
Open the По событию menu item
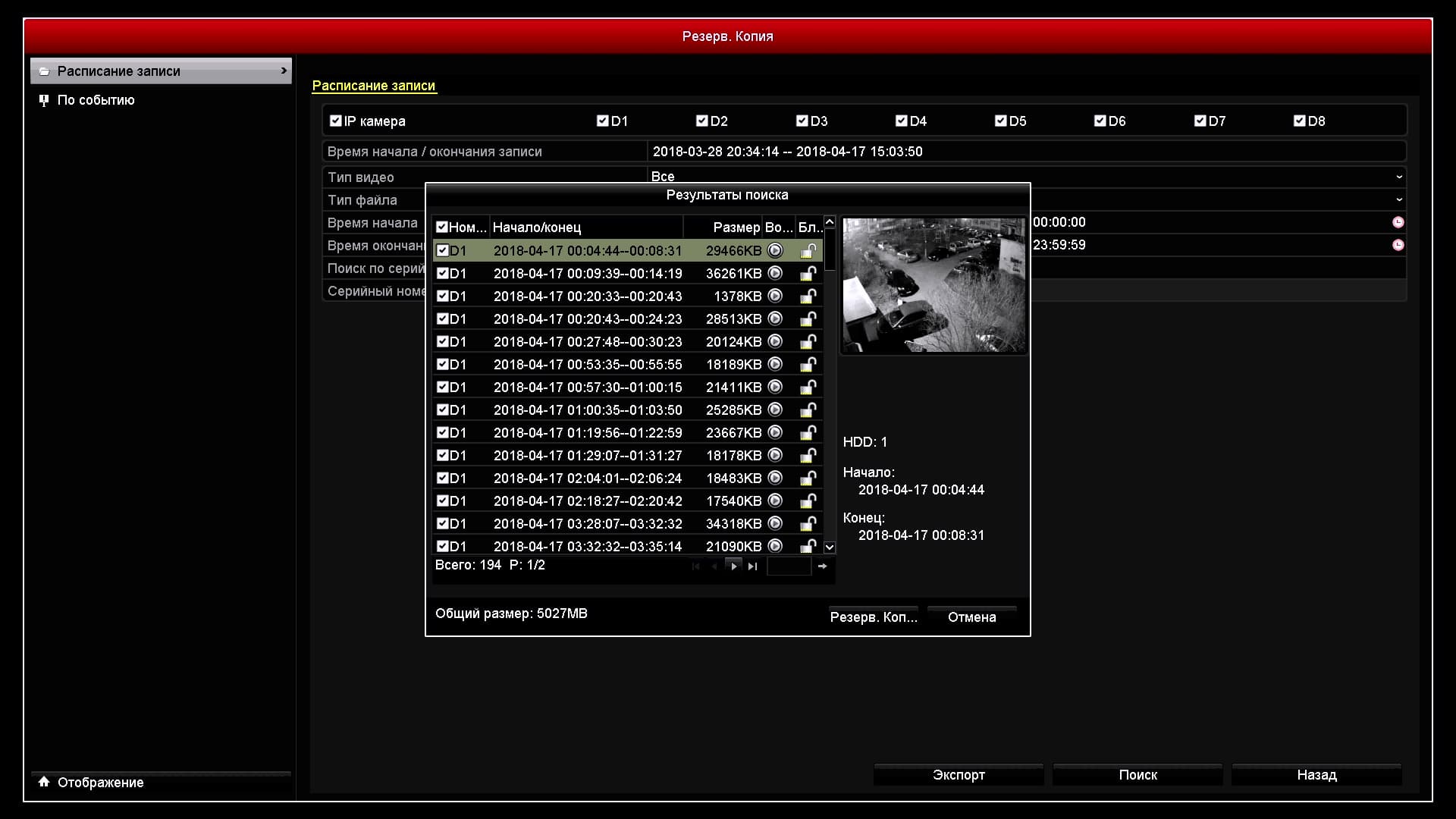click(96, 100)
